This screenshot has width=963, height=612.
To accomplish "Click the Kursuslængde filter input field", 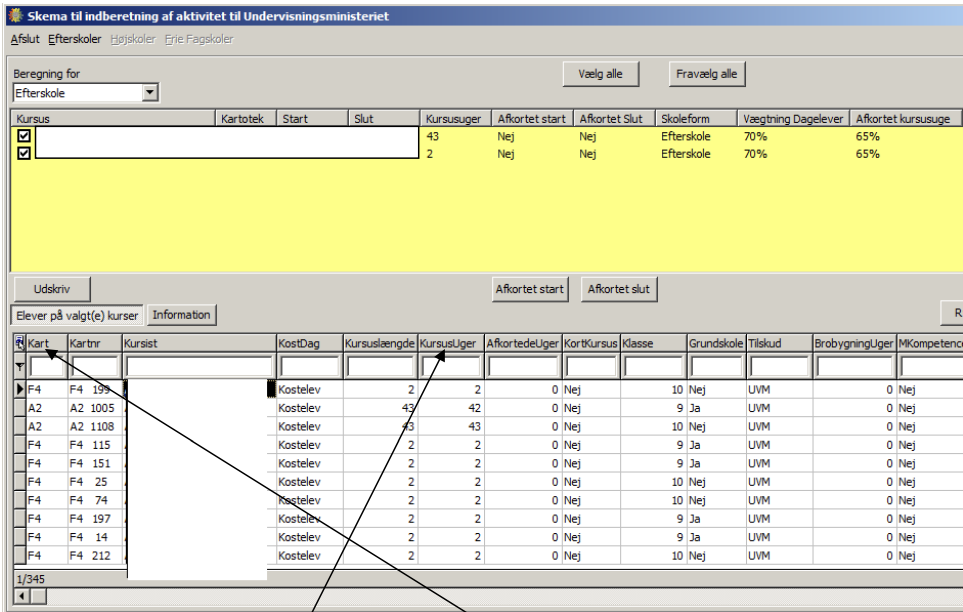I will (x=380, y=367).
